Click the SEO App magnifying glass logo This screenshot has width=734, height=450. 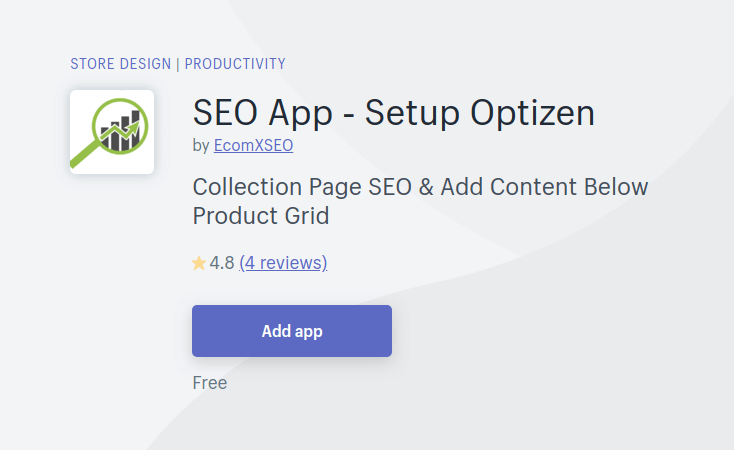click(x=112, y=132)
